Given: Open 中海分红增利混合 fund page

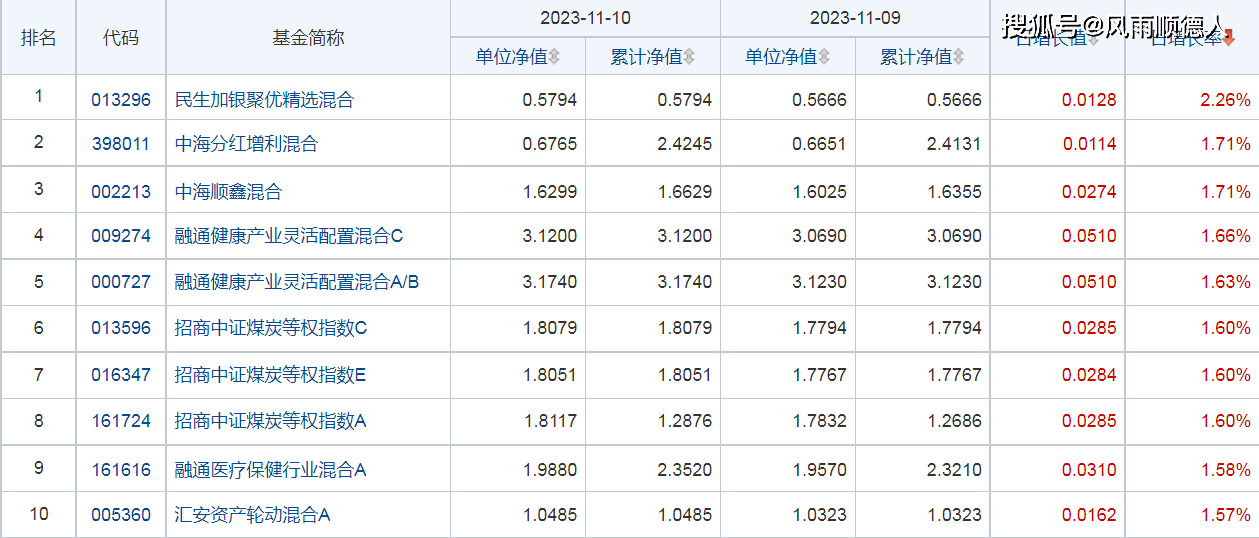Looking at the screenshot, I should tap(246, 144).
